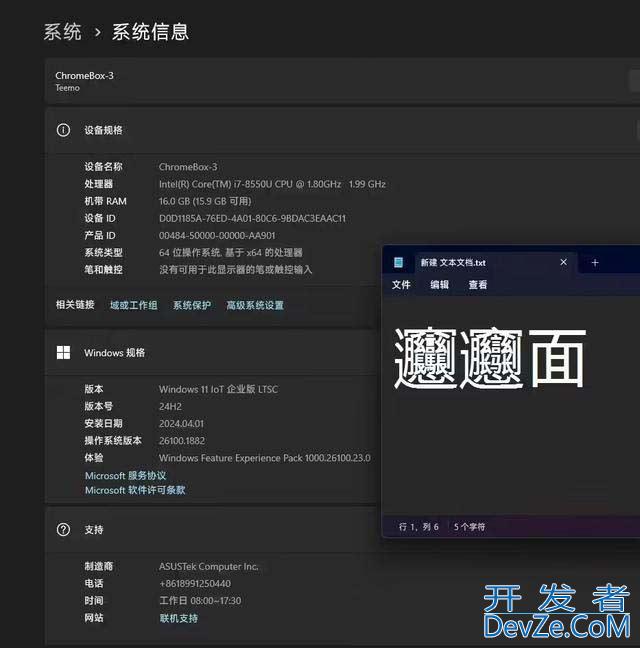
Task: Click the pen and touch value 没有可用于此显示器的笔或触控输入
Action: coord(236,270)
